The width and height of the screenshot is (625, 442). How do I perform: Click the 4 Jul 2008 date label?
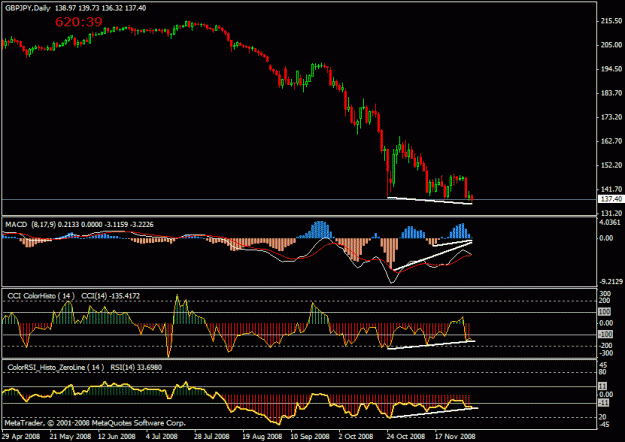click(x=161, y=436)
